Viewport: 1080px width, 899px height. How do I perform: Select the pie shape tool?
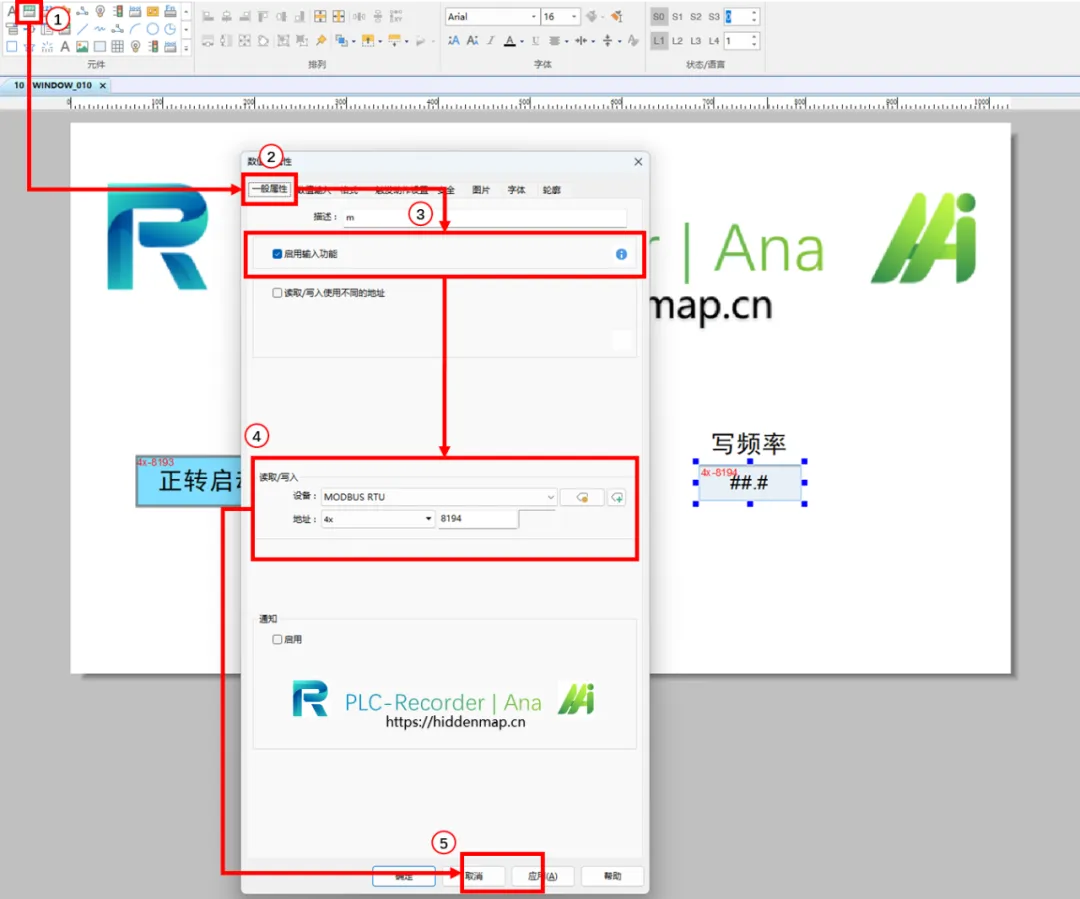[x=170, y=29]
